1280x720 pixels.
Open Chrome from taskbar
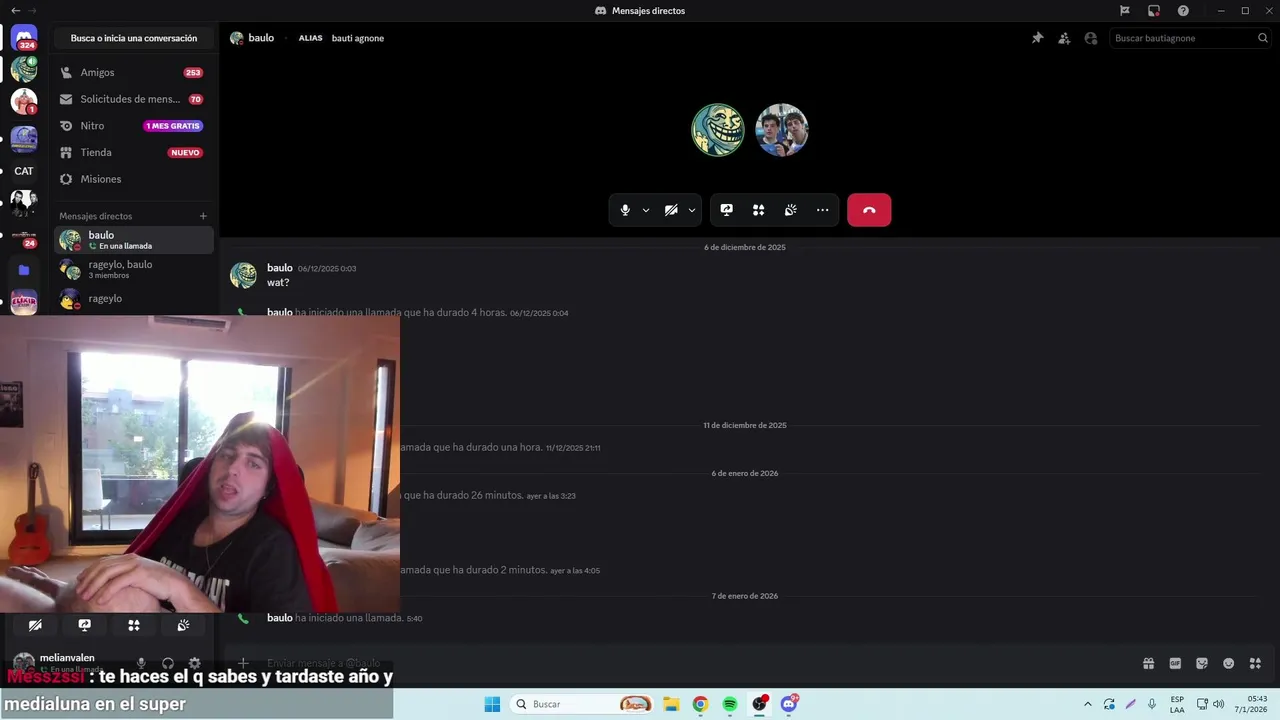pyautogui.click(x=700, y=704)
